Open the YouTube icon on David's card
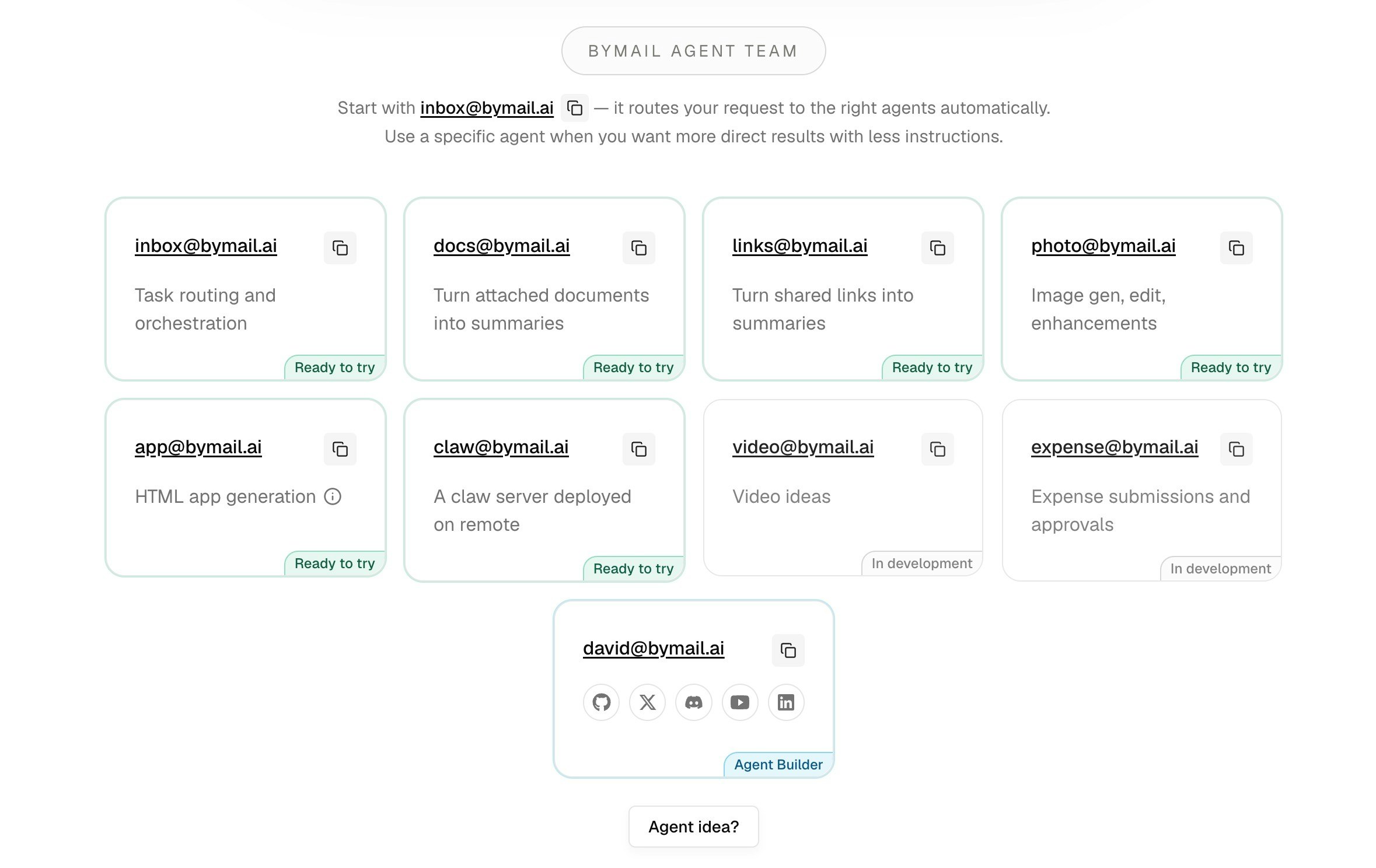The image size is (1376, 868). [739, 702]
